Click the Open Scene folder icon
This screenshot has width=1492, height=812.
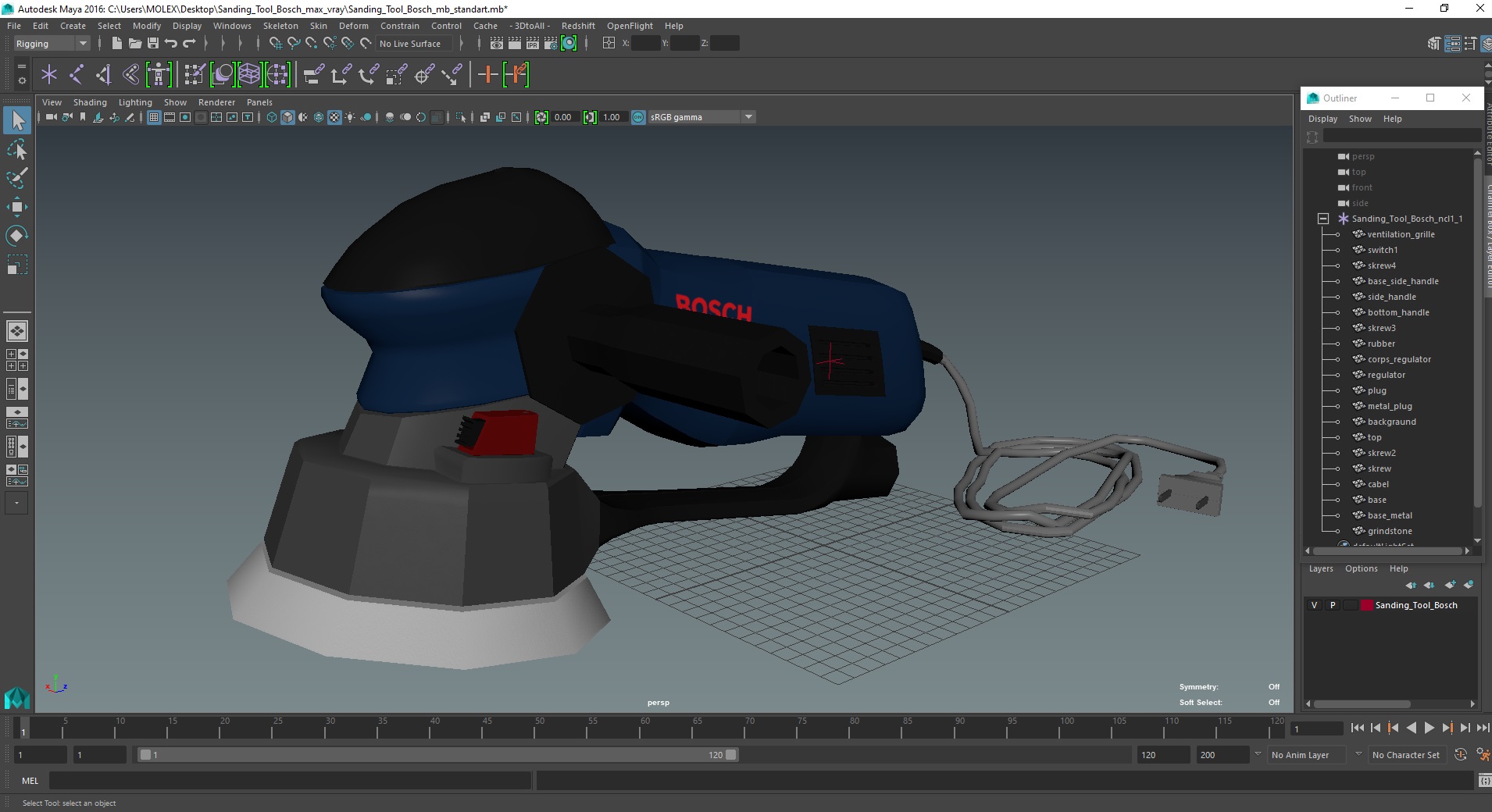pyautogui.click(x=134, y=44)
